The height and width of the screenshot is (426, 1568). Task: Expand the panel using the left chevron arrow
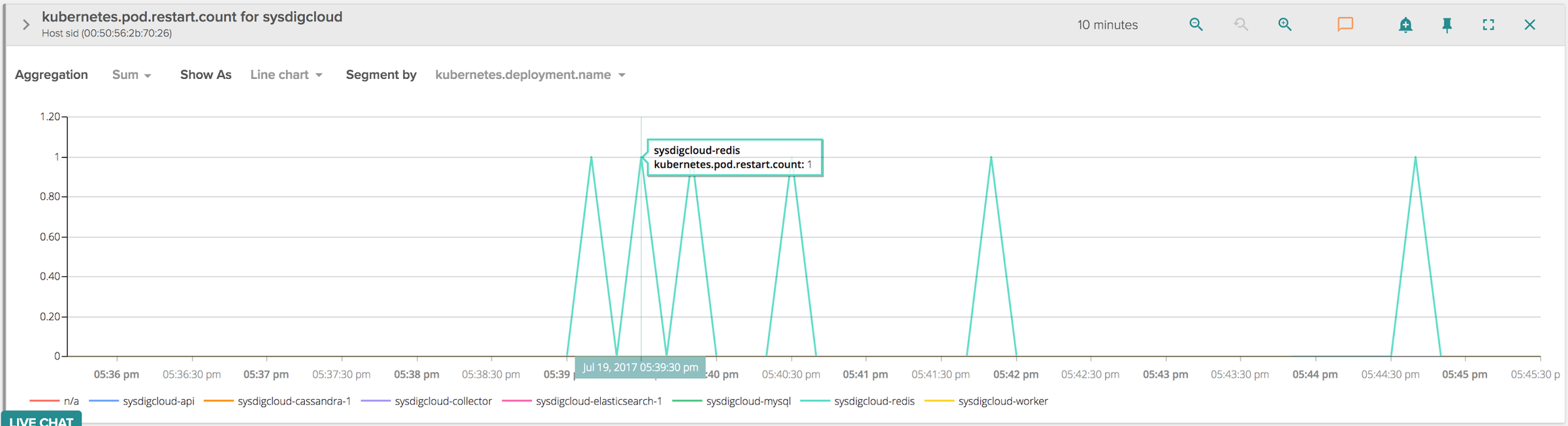click(x=26, y=25)
